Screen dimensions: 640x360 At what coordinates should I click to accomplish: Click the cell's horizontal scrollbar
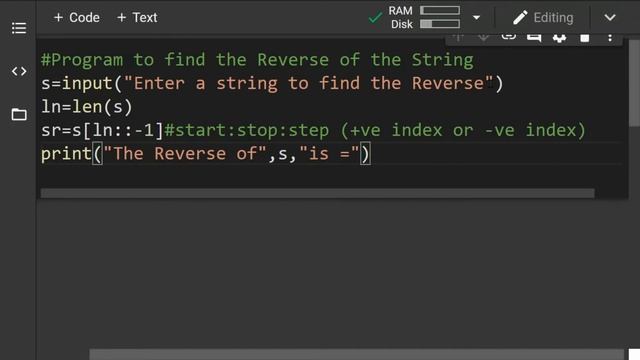pyautogui.click(x=318, y=193)
